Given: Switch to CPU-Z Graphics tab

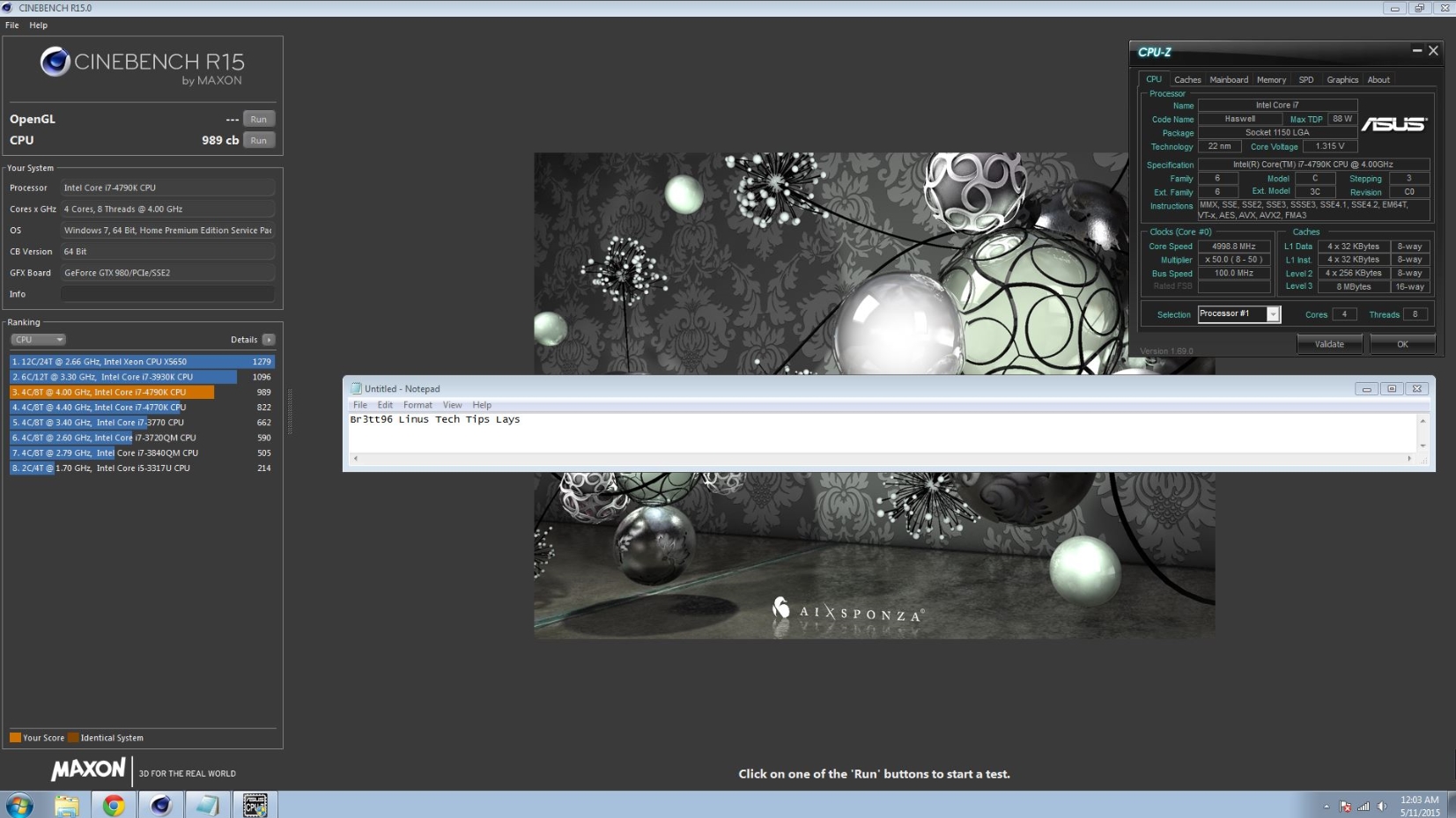Looking at the screenshot, I should [x=1342, y=80].
